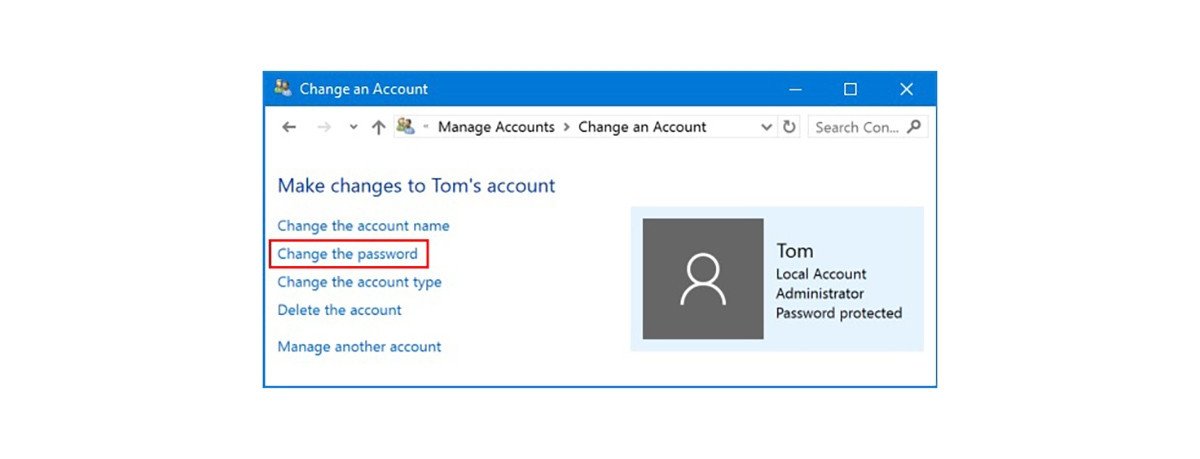The image size is (1200, 459).
Task: Click the Forward navigation arrow
Action: [323, 127]
